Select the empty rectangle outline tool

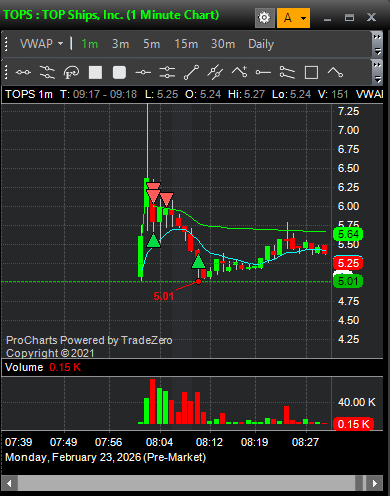click(311, 72)
